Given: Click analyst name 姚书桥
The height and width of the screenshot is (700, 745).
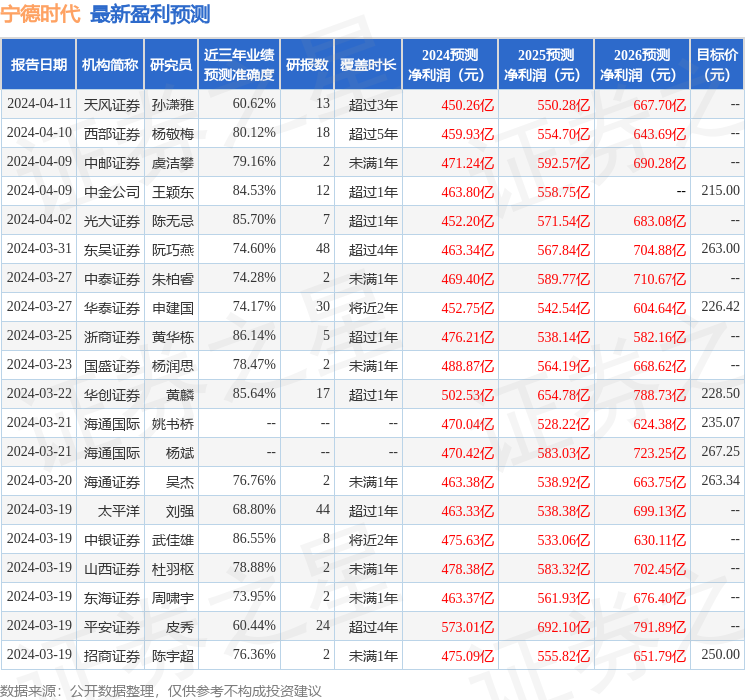Looking at the screenshot, I should coord(172,423).
